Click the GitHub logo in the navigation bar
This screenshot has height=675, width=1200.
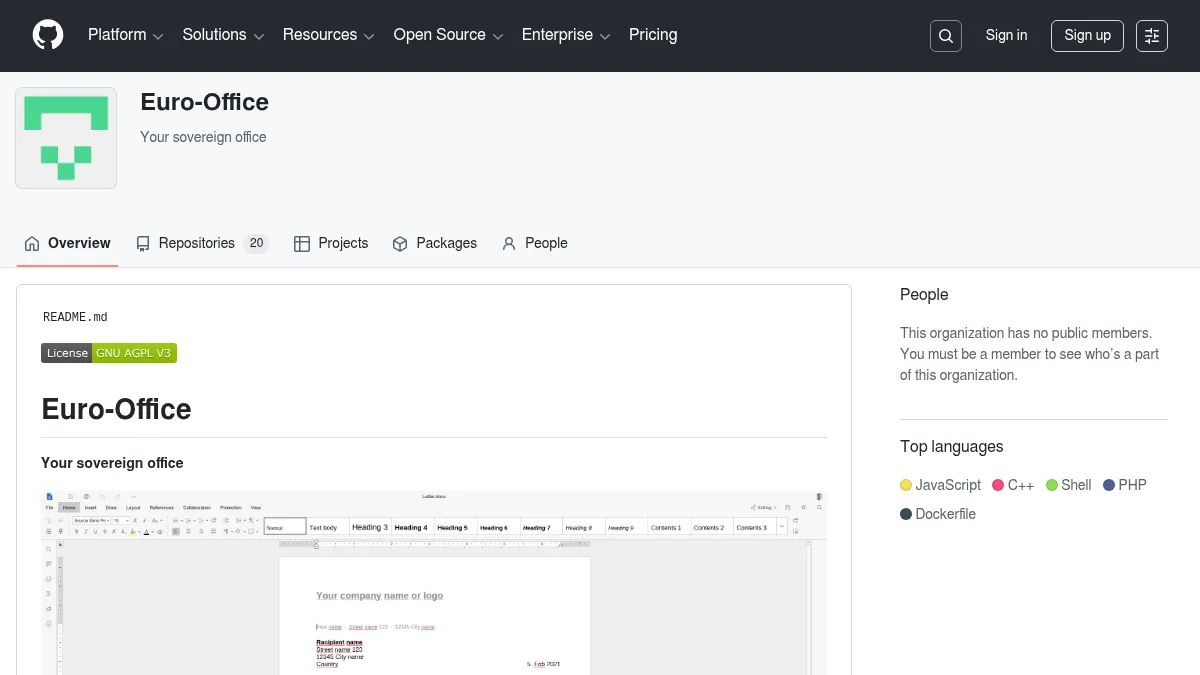click(x=47, y=35)
